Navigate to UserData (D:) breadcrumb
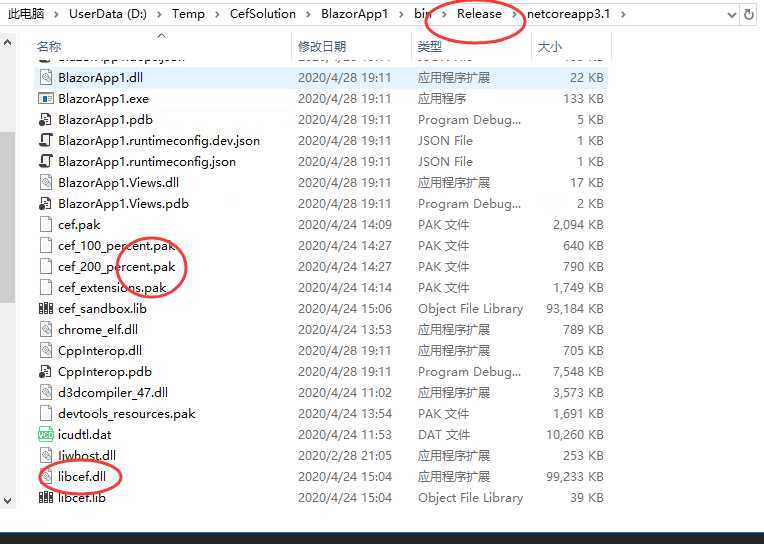This screenshot has width=764, height=544. point(108,14)
